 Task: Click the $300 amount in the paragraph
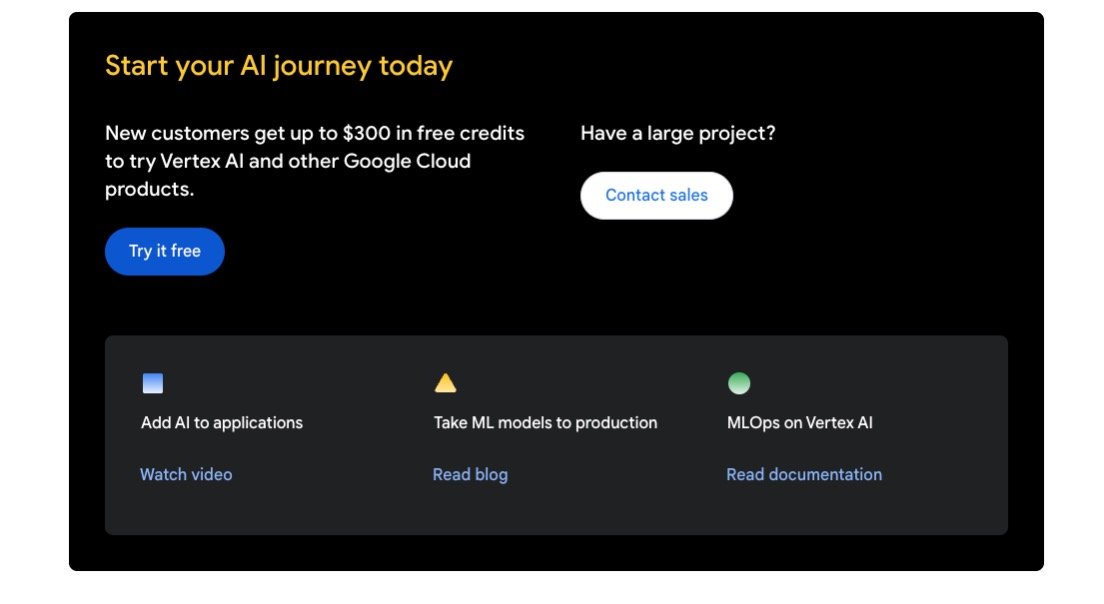[x=365, y=133]
